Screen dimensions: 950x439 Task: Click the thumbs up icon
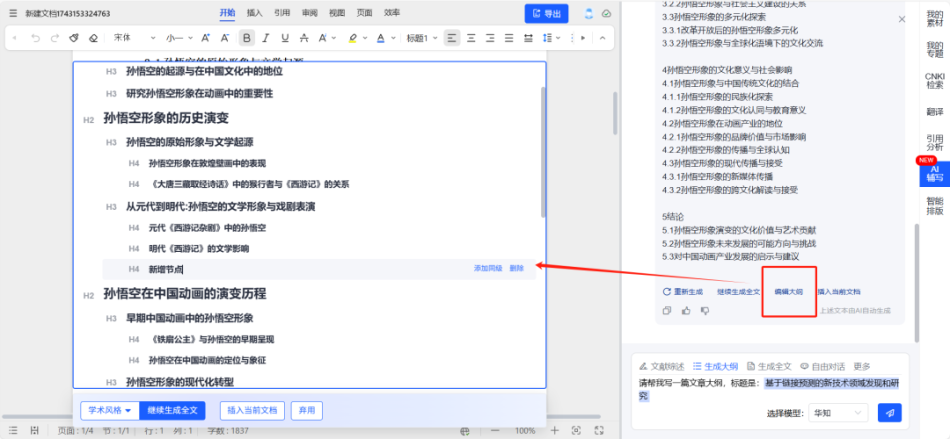686,310
